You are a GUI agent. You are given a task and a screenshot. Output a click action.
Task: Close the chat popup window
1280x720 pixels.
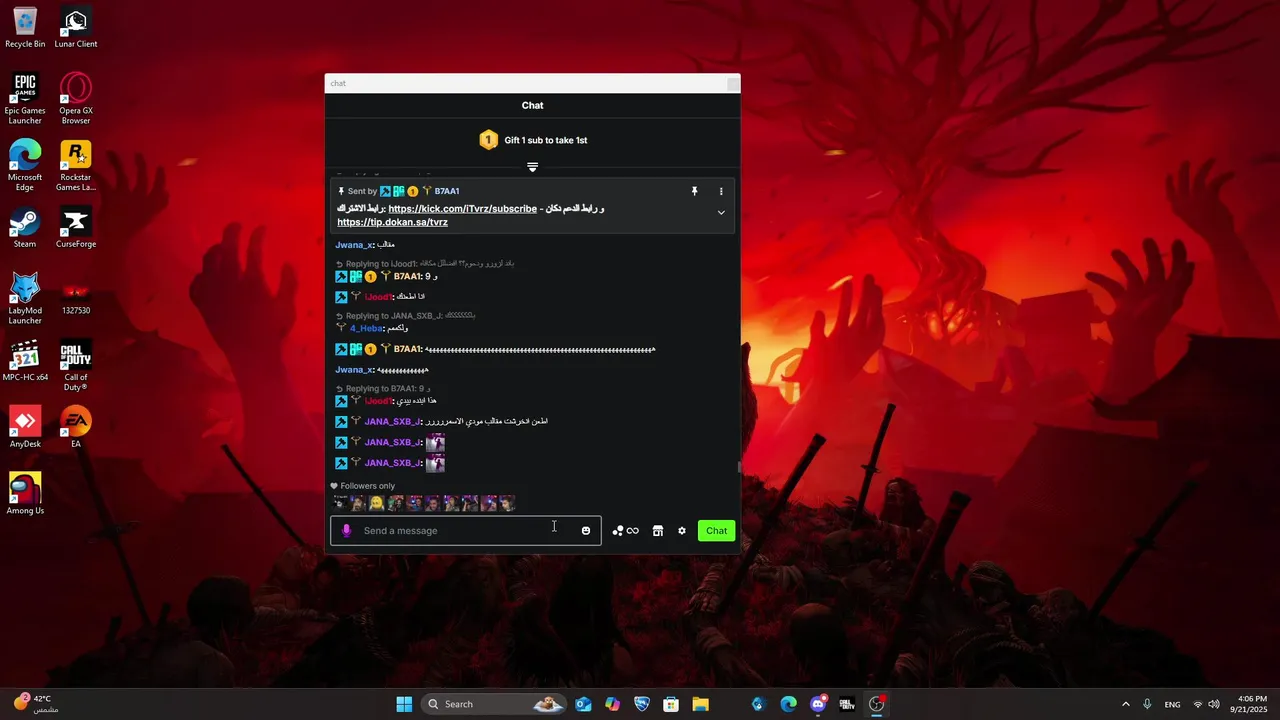[733, 84]
